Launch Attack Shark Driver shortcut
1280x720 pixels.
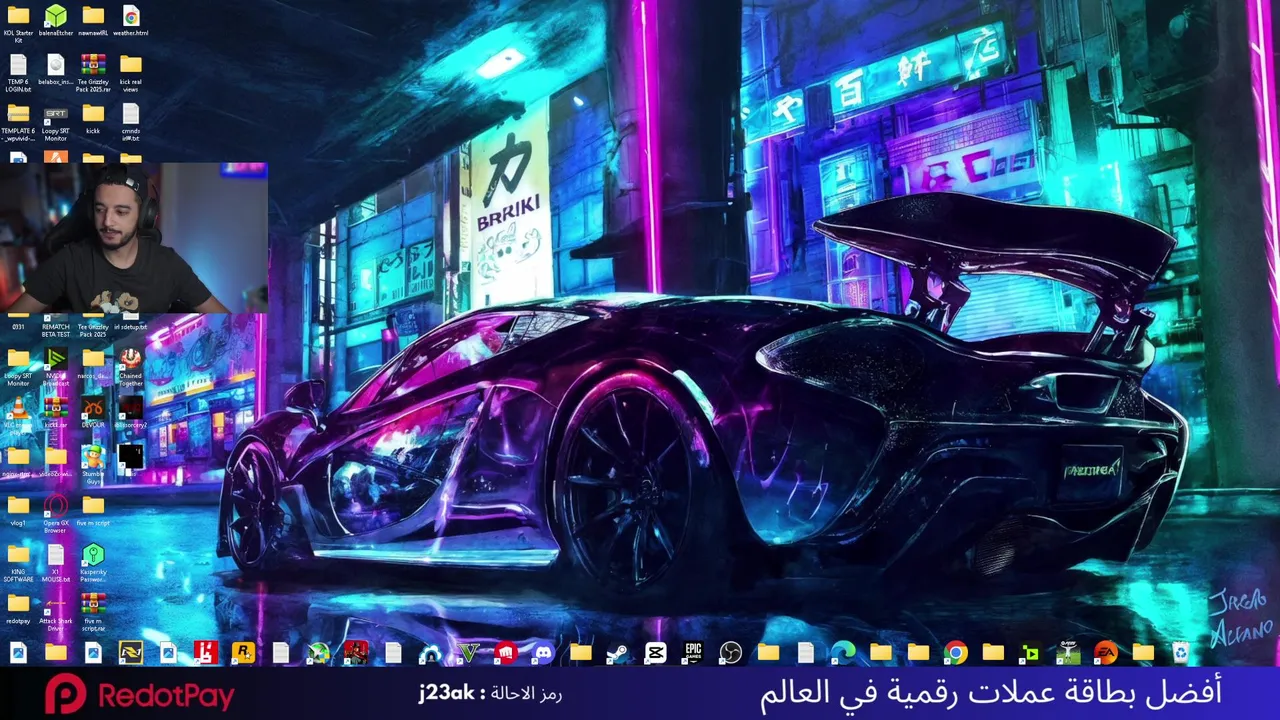click(56, 612)
